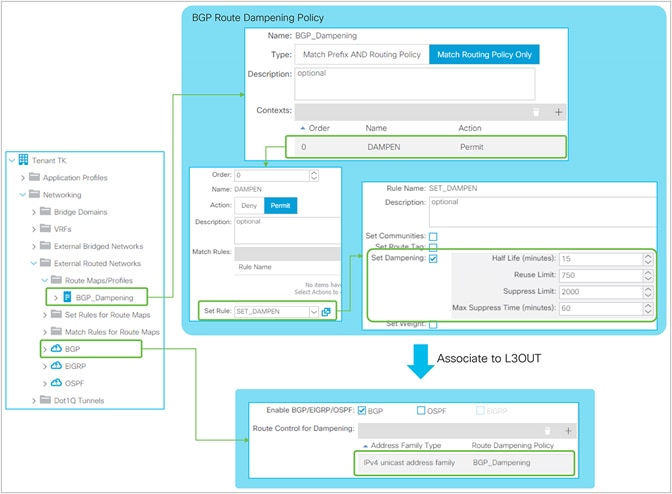Click the Dot1Q Tunnels folder icon
672x494 pixels.
tap(45, 400)
